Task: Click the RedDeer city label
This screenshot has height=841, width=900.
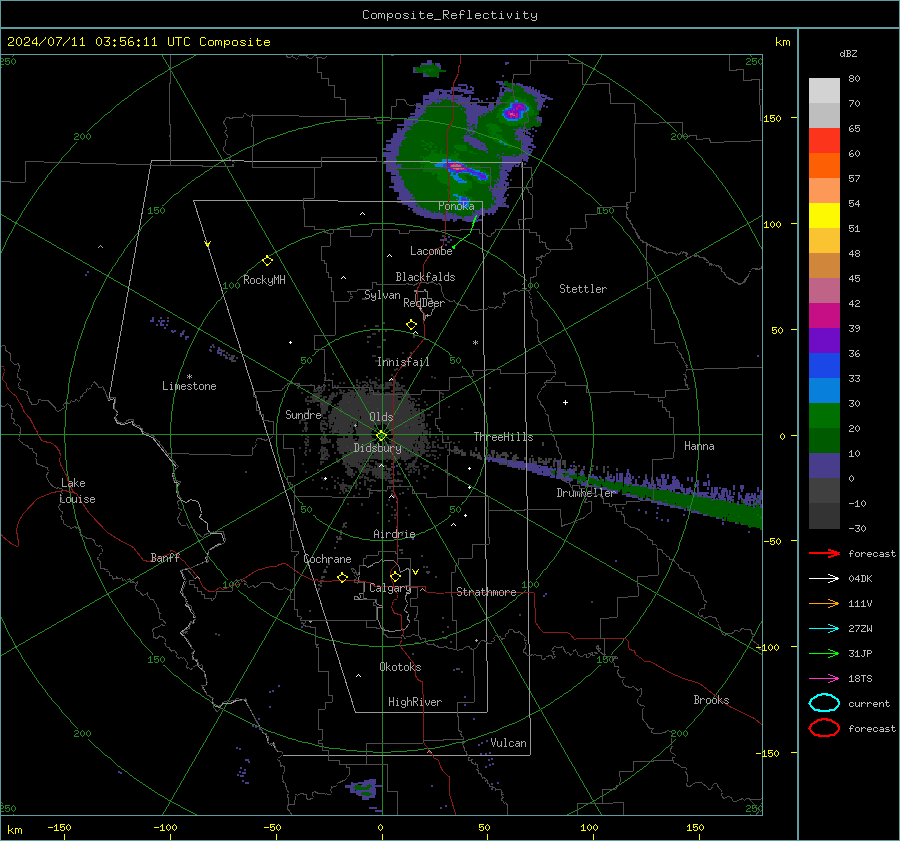Action: pos(424,303)
